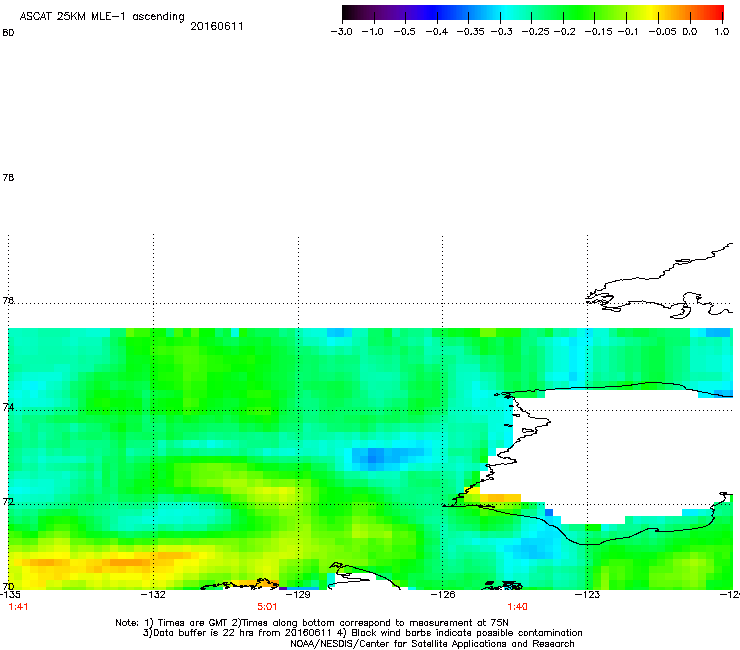This screenshot has width=740, height=650.
Task: Click the date label '20160611' under the title
Action: click(217, 26)
